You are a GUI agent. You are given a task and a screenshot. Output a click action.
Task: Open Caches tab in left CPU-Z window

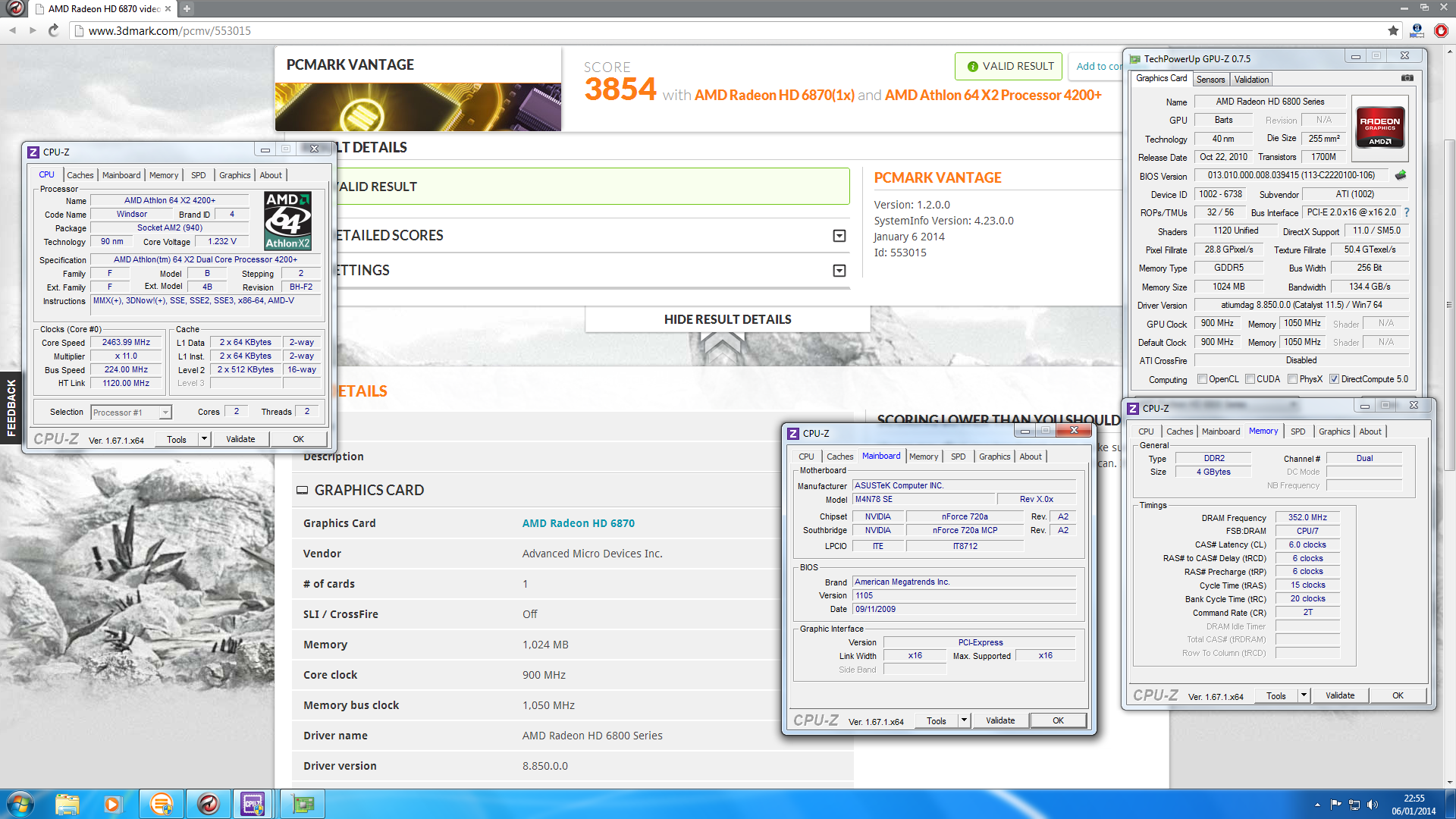(x=80, y=175)
